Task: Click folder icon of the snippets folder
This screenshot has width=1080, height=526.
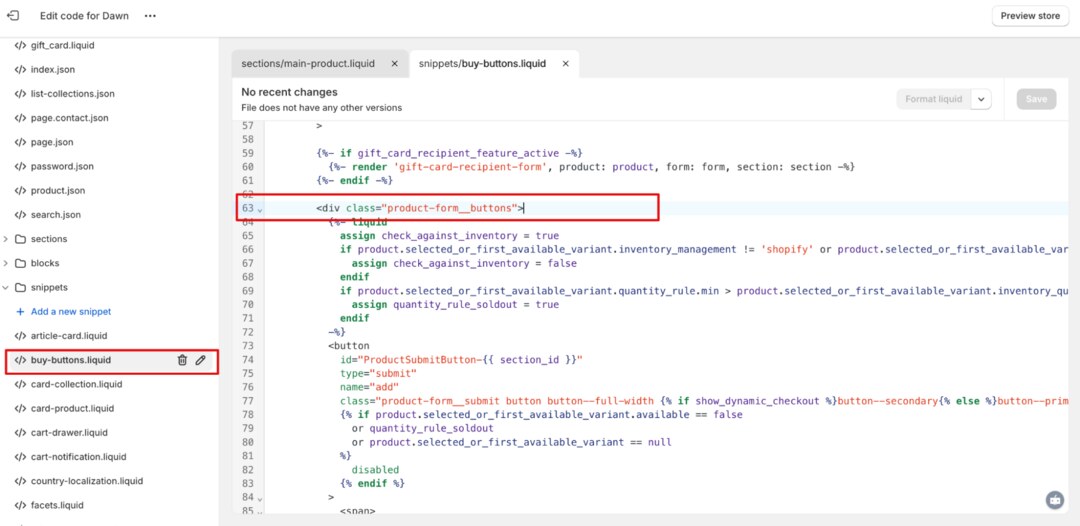Action: pos(21,287)
